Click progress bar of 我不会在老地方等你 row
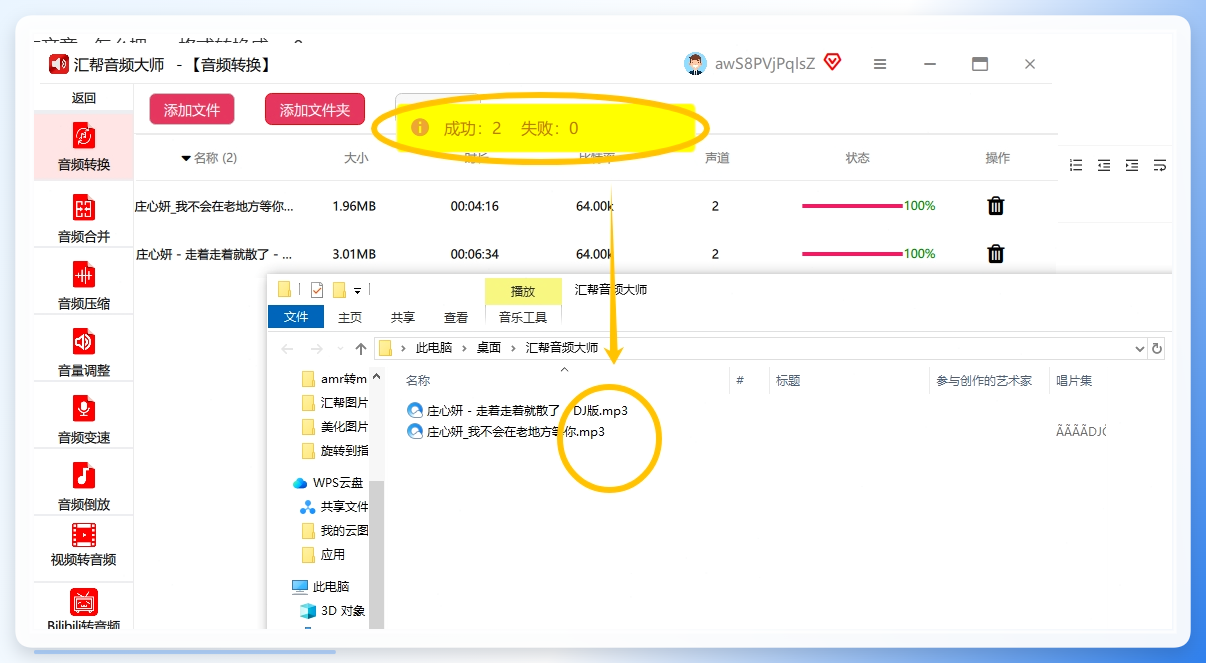The height and width of the screenshot is (663, 1206). pos(852,206)
